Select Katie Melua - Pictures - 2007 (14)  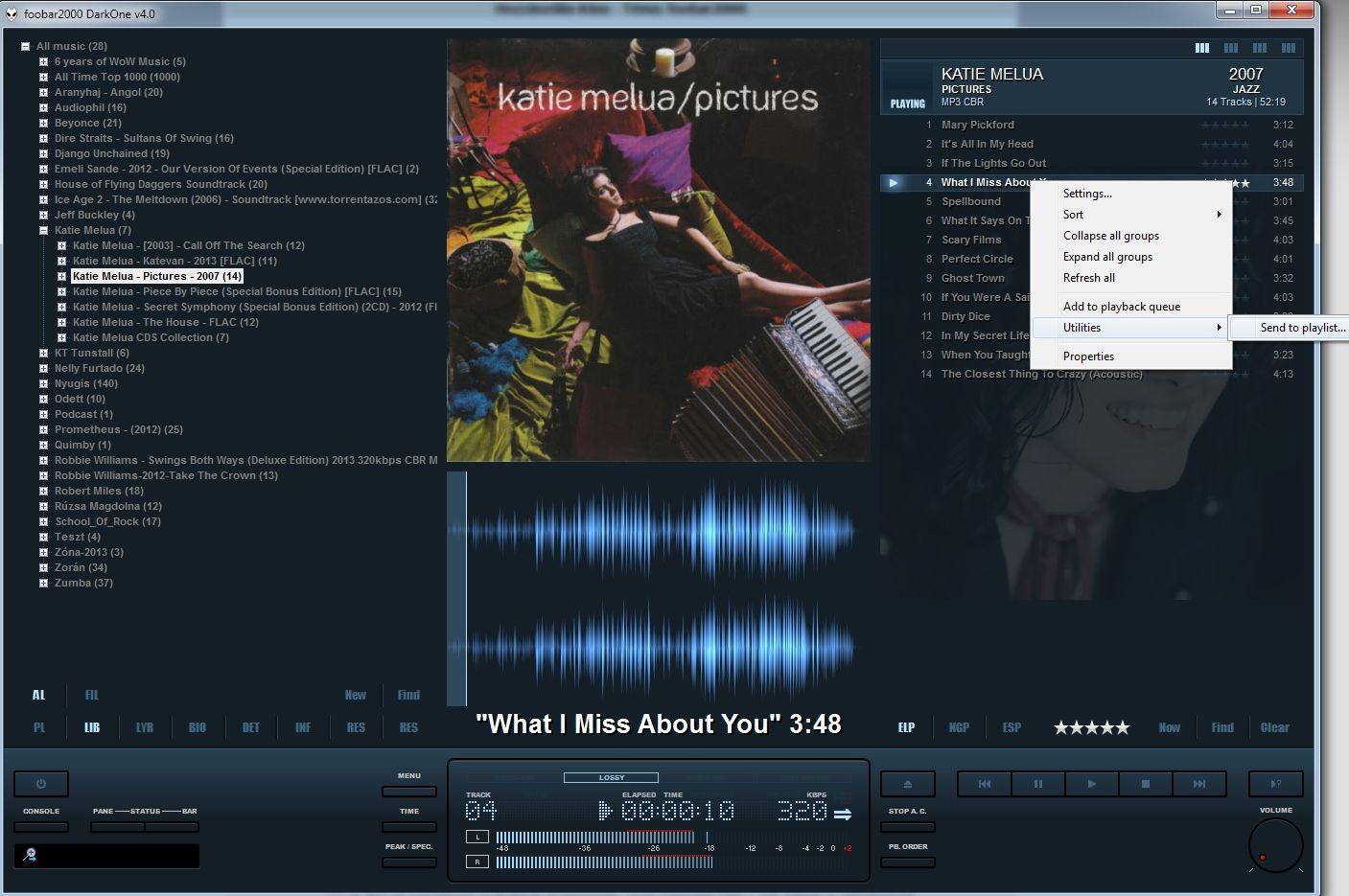pyautogui.click(x=157, y=276)
